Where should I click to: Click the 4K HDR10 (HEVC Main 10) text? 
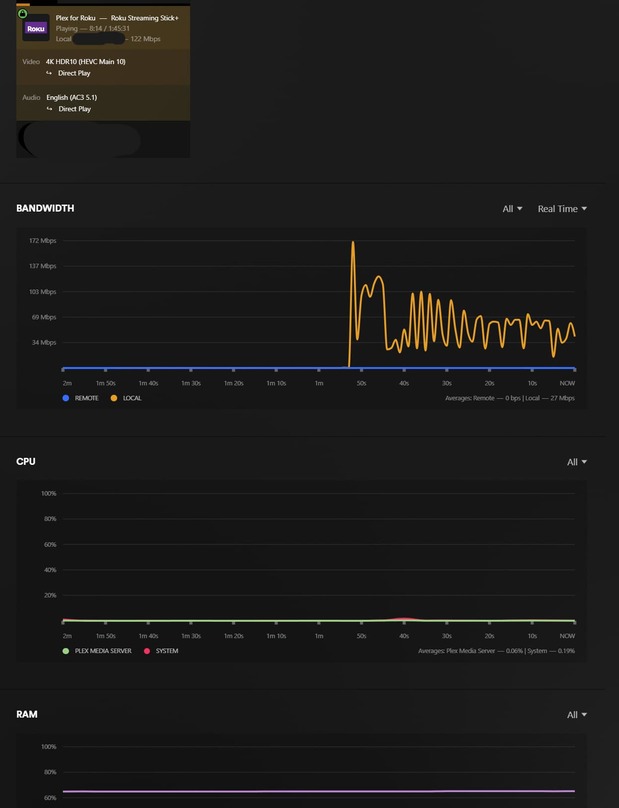point(86,61)
